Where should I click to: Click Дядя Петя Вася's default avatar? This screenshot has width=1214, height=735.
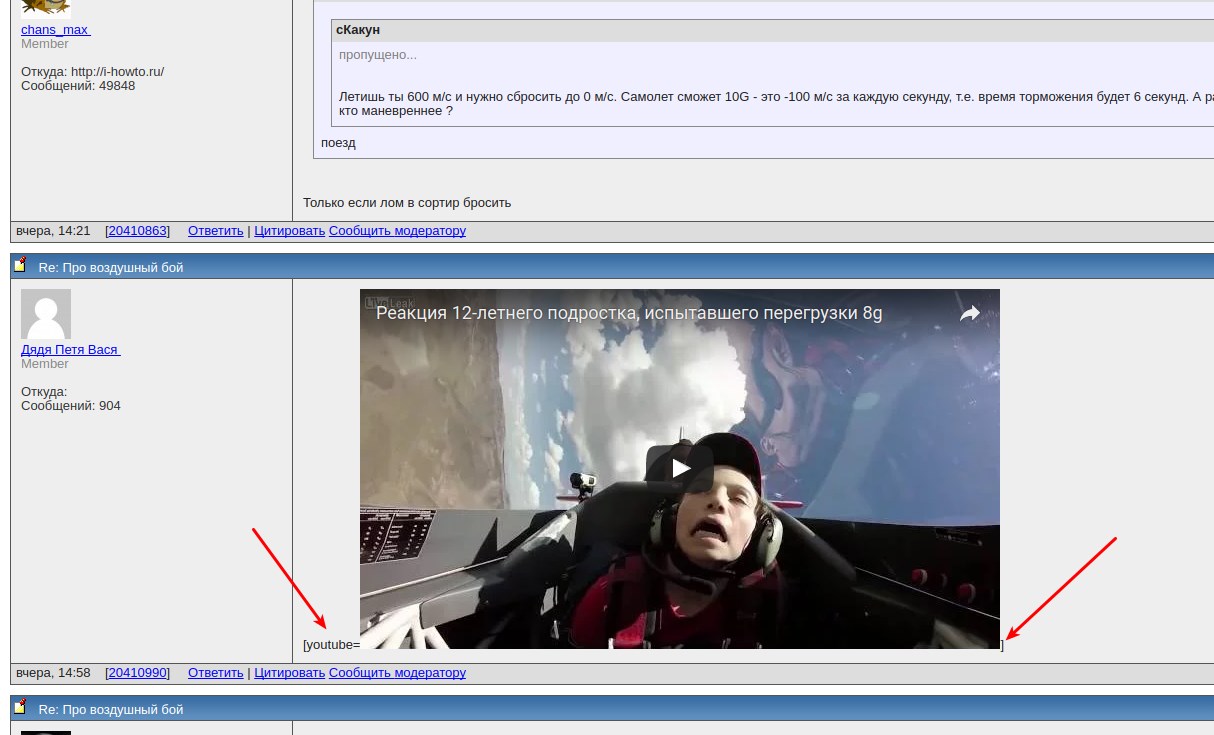coord(46,314)
